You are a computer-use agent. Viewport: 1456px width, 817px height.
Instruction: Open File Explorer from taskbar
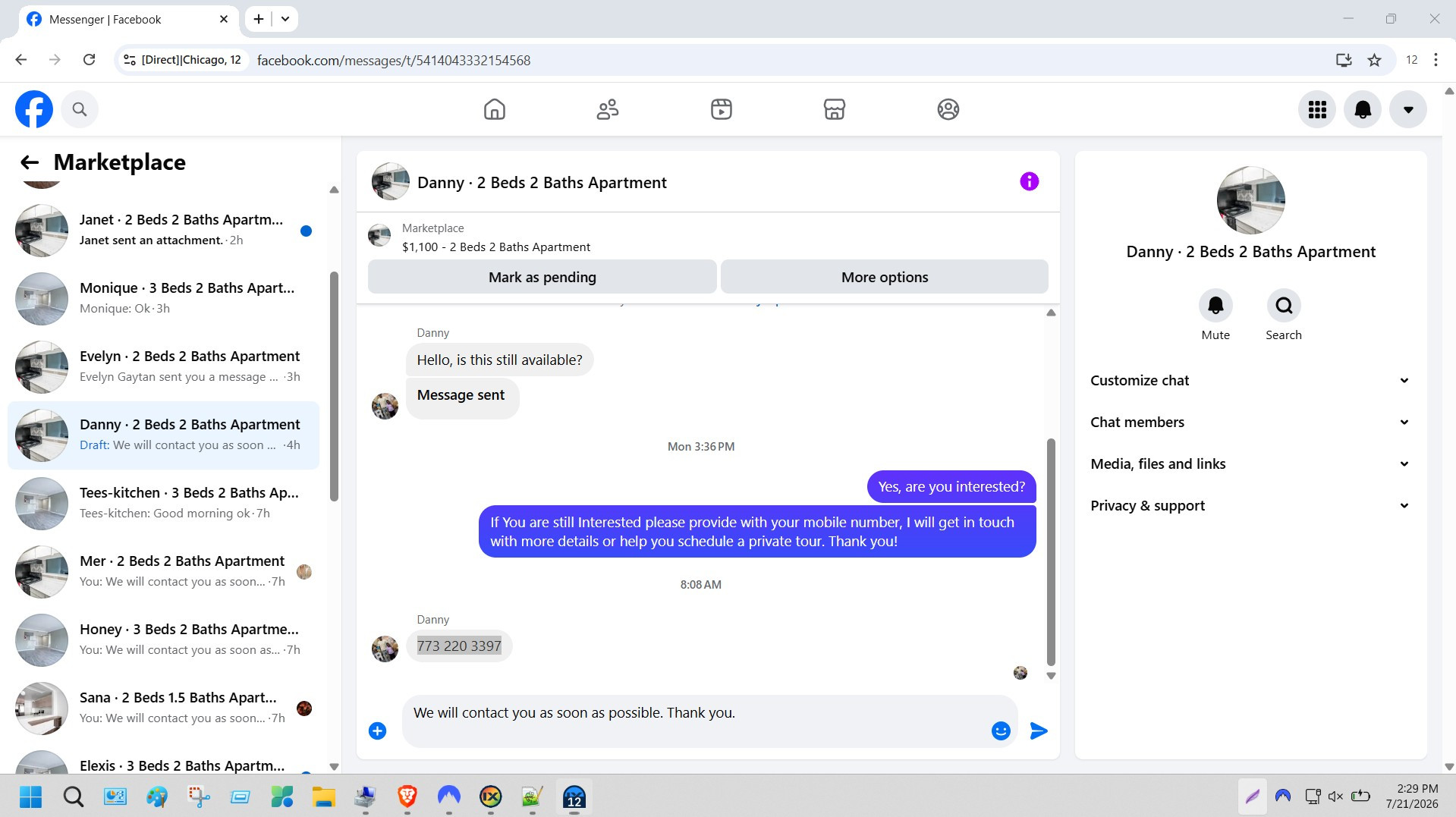(324, 797)
